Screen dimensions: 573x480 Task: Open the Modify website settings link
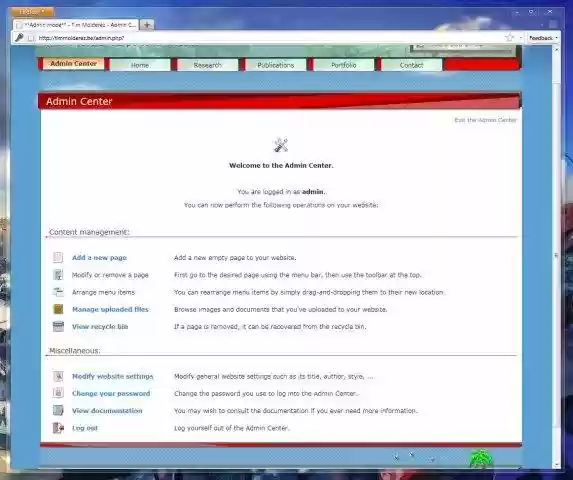click(113, 376)
